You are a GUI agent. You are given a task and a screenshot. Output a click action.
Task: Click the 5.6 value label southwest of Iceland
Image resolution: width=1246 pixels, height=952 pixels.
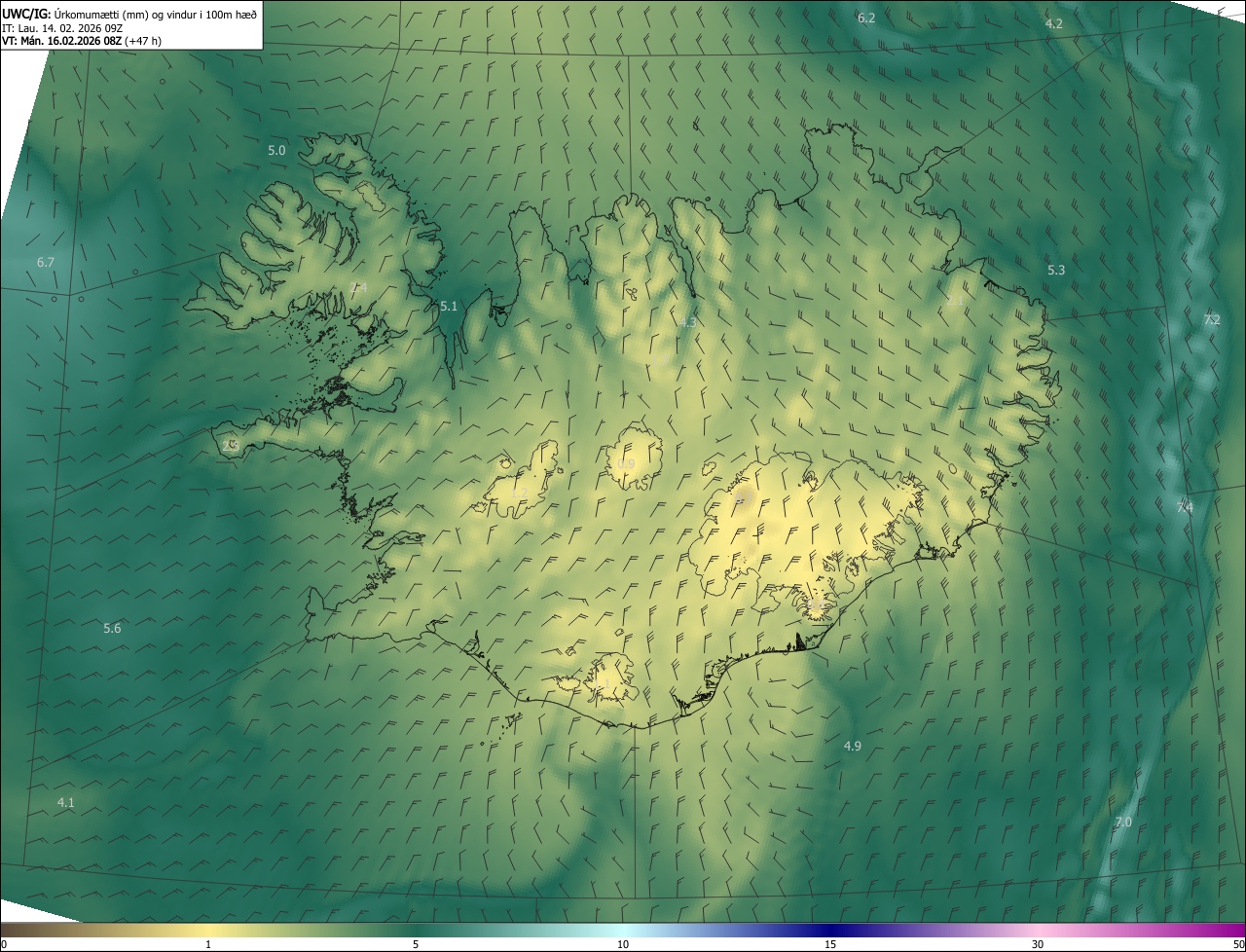tap(112, 629)
